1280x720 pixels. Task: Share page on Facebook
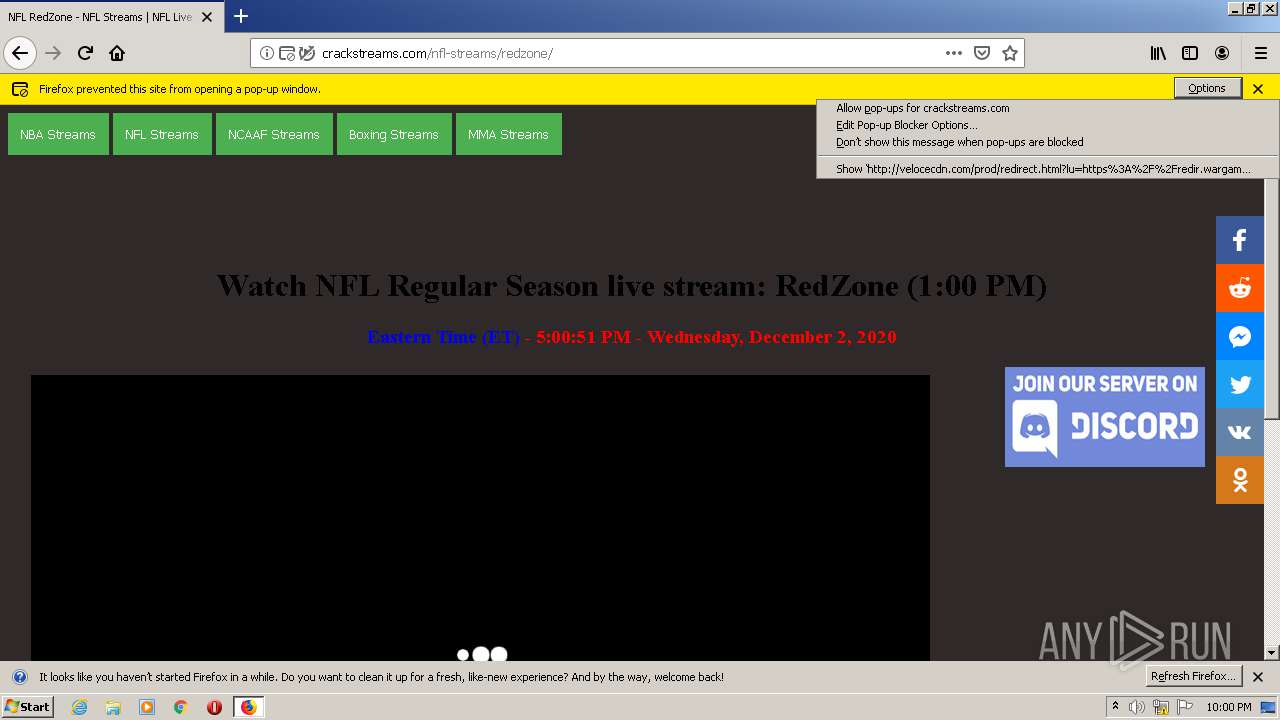pyautogui.click(x=1240, y=240)
